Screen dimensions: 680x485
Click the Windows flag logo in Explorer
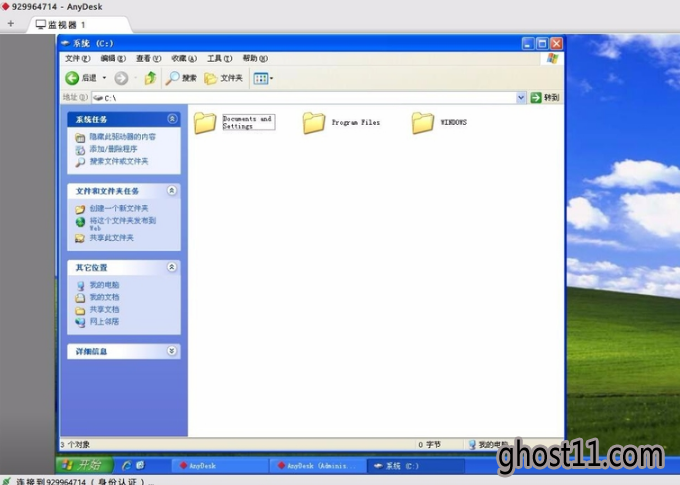point(552,58)
